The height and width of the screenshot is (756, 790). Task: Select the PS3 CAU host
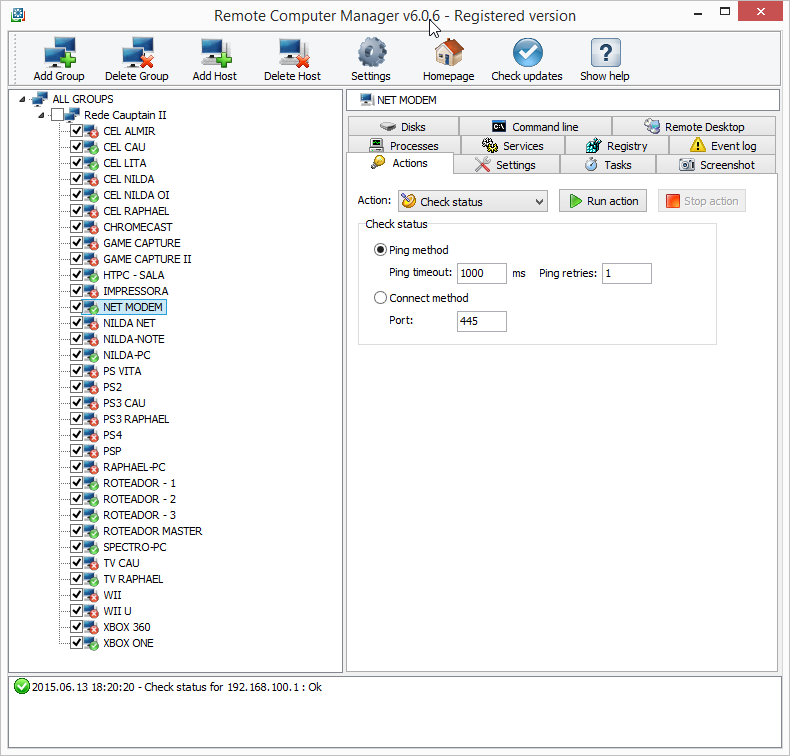pos(124,403)
